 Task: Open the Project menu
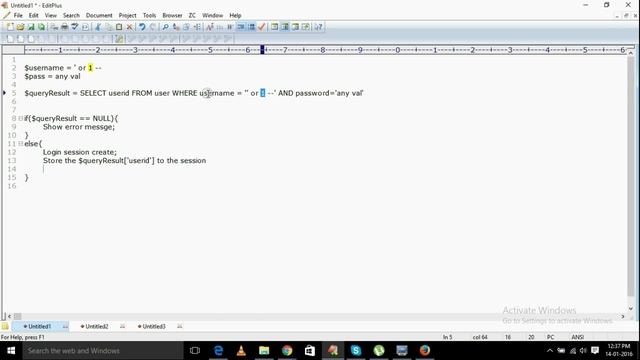(127, 15)
